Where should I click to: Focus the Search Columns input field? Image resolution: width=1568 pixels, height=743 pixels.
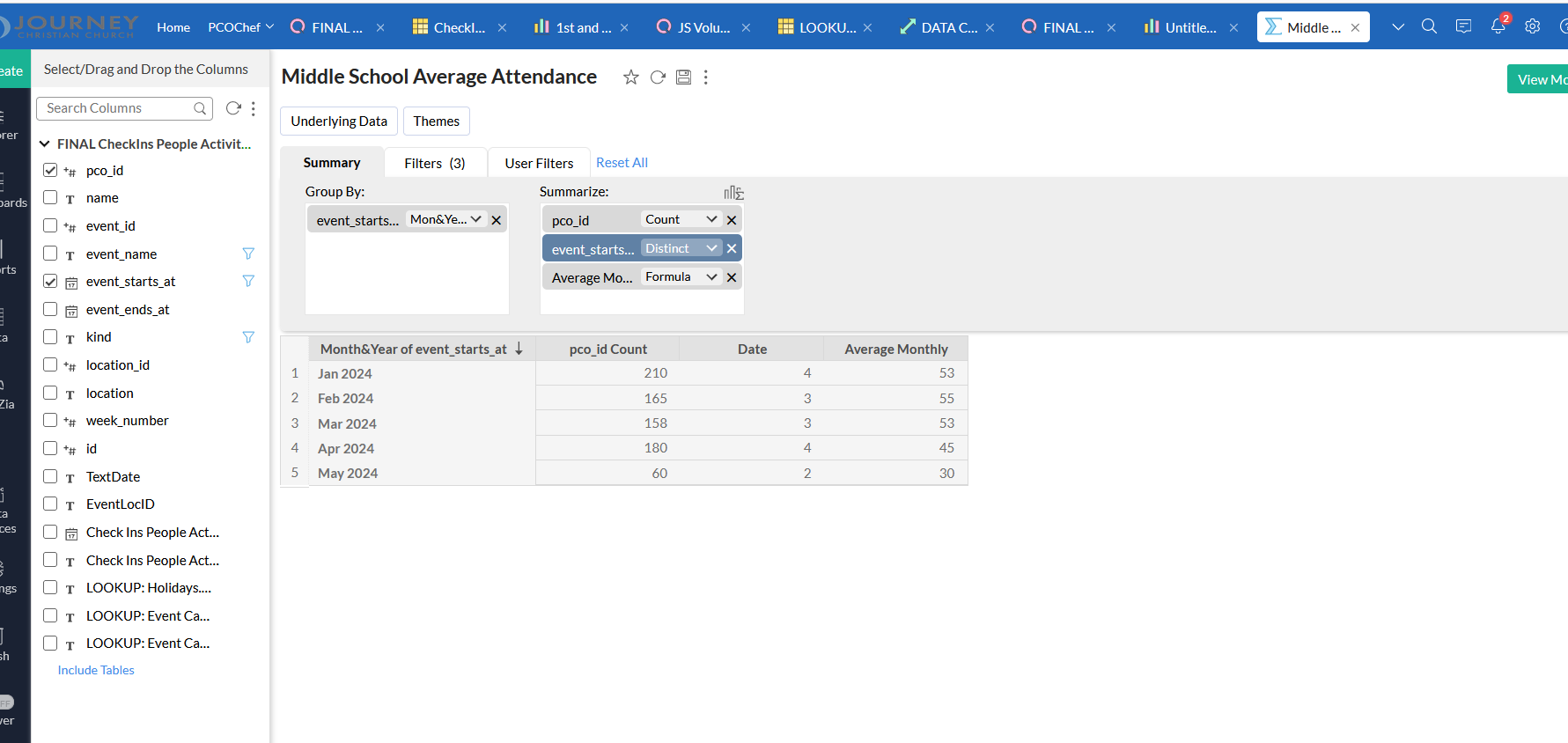click(x=124, y=108)
